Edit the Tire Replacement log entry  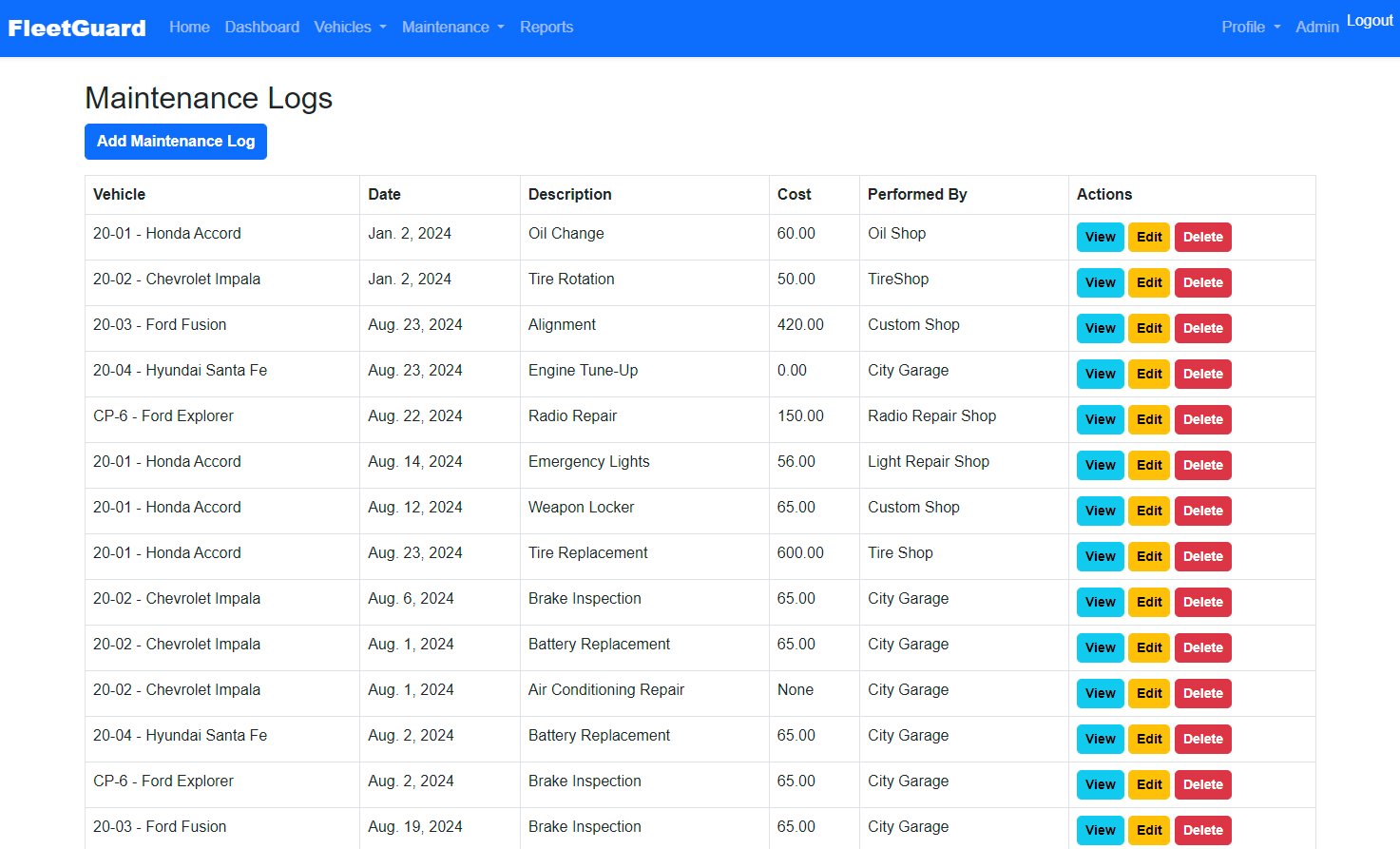click(x=1149, y=557)
